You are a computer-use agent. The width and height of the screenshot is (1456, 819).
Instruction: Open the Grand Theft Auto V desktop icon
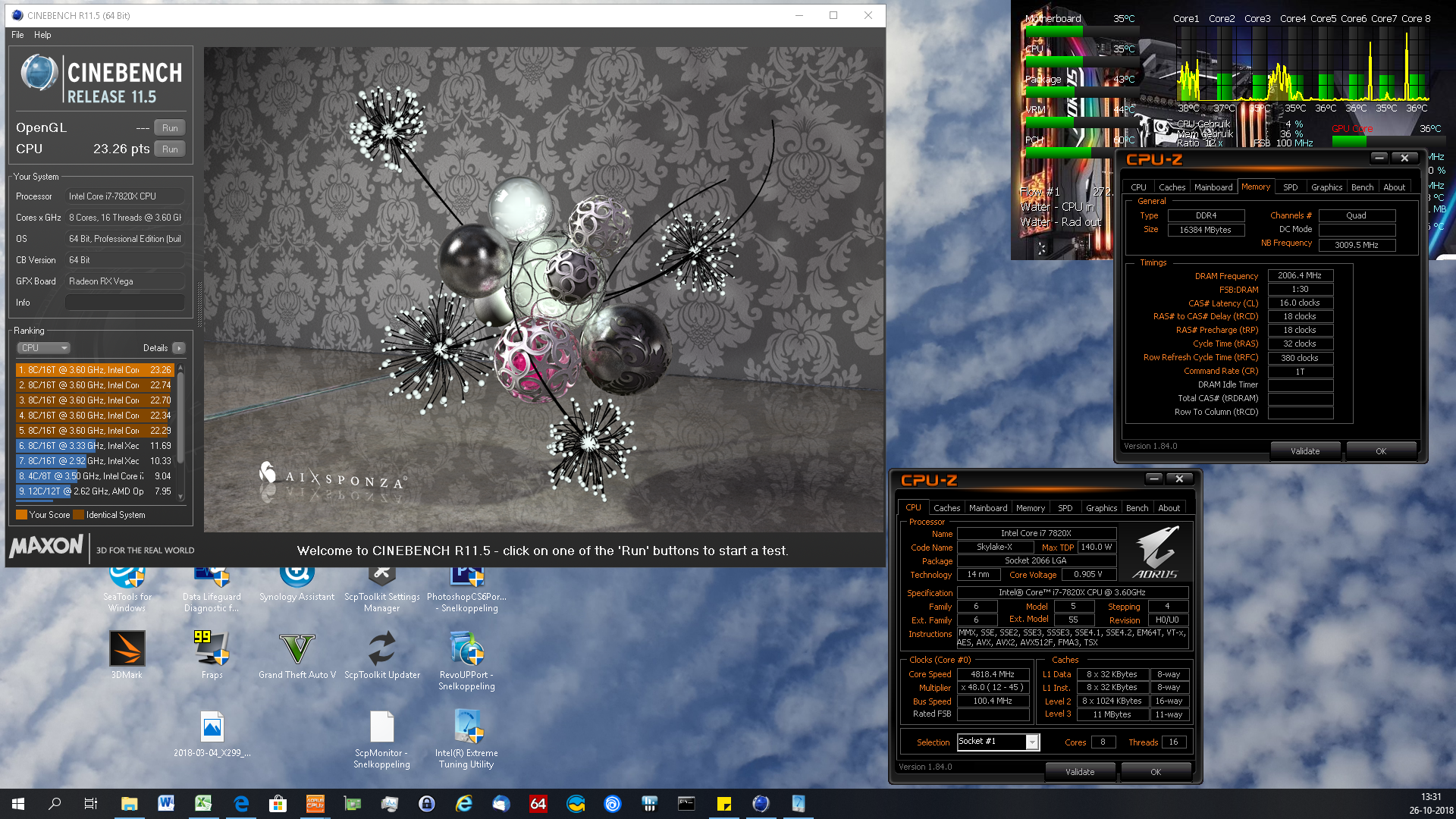(x=297, y=655)
